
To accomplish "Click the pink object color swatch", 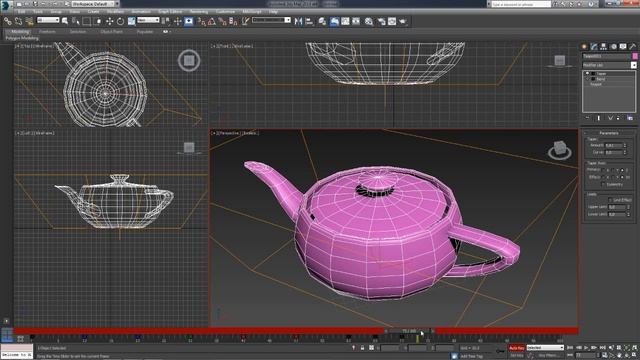I will tap(635, 56).
